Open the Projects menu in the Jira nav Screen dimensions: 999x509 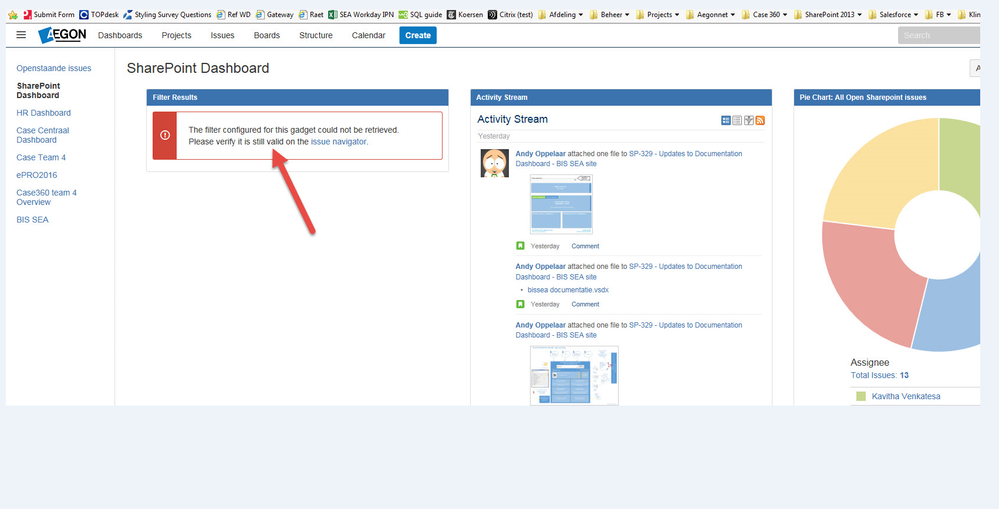pyautogui.click(x=176, y=35)
